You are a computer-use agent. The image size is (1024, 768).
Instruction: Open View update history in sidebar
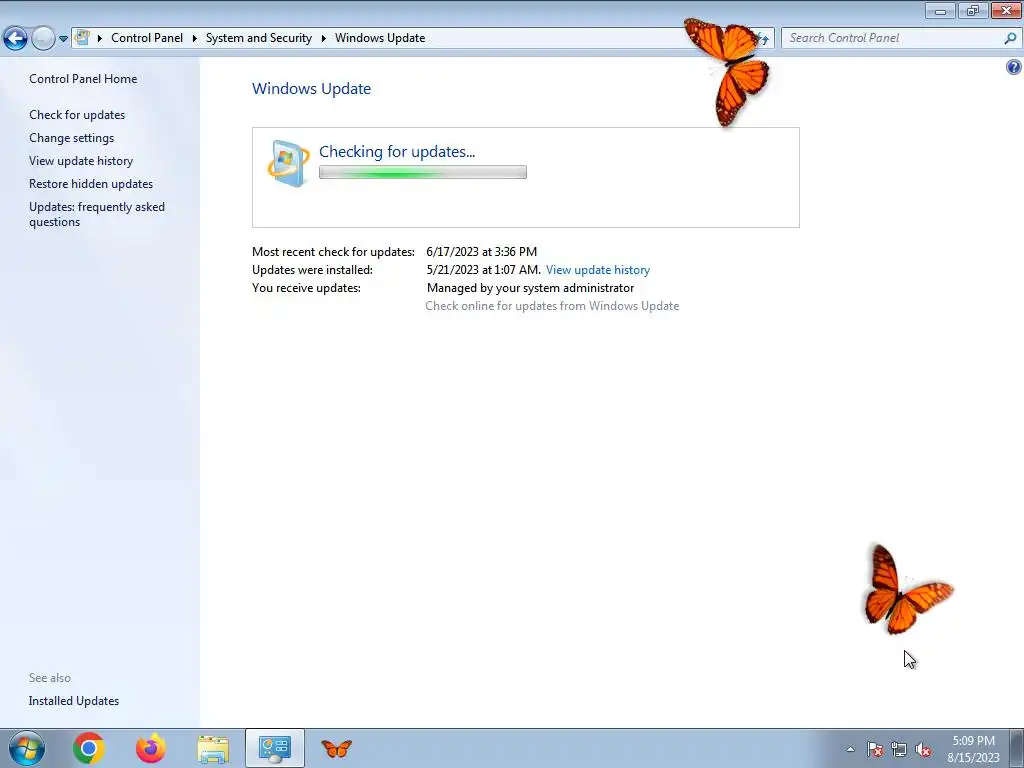pos(81,161)
